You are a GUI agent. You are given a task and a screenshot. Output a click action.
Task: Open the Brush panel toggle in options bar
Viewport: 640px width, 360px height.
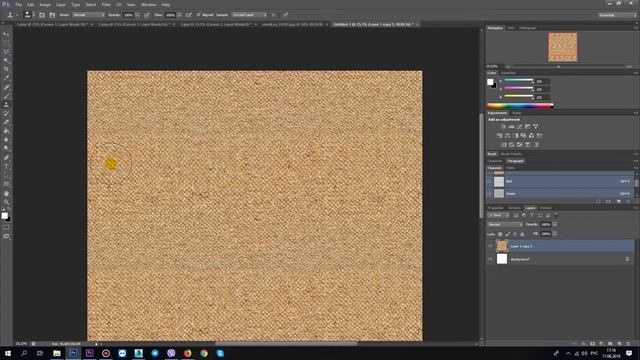point(42,15)
